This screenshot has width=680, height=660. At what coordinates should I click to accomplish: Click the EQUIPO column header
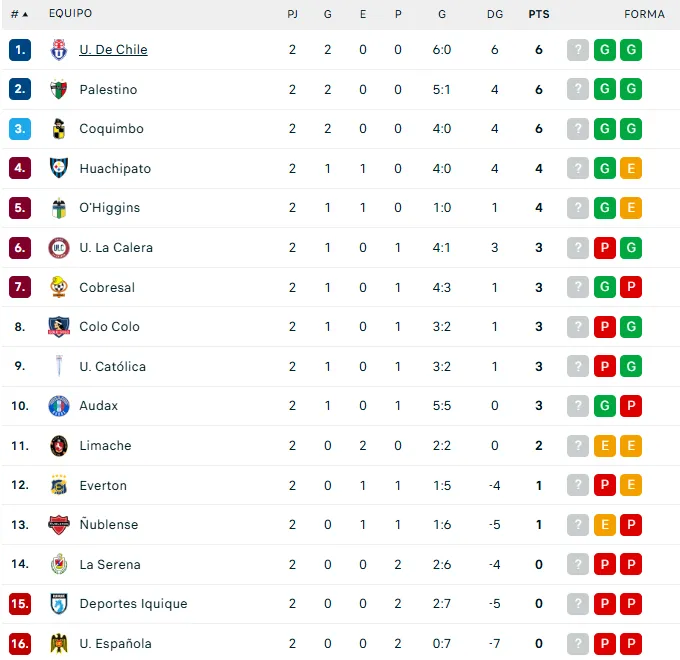point(69,14)
